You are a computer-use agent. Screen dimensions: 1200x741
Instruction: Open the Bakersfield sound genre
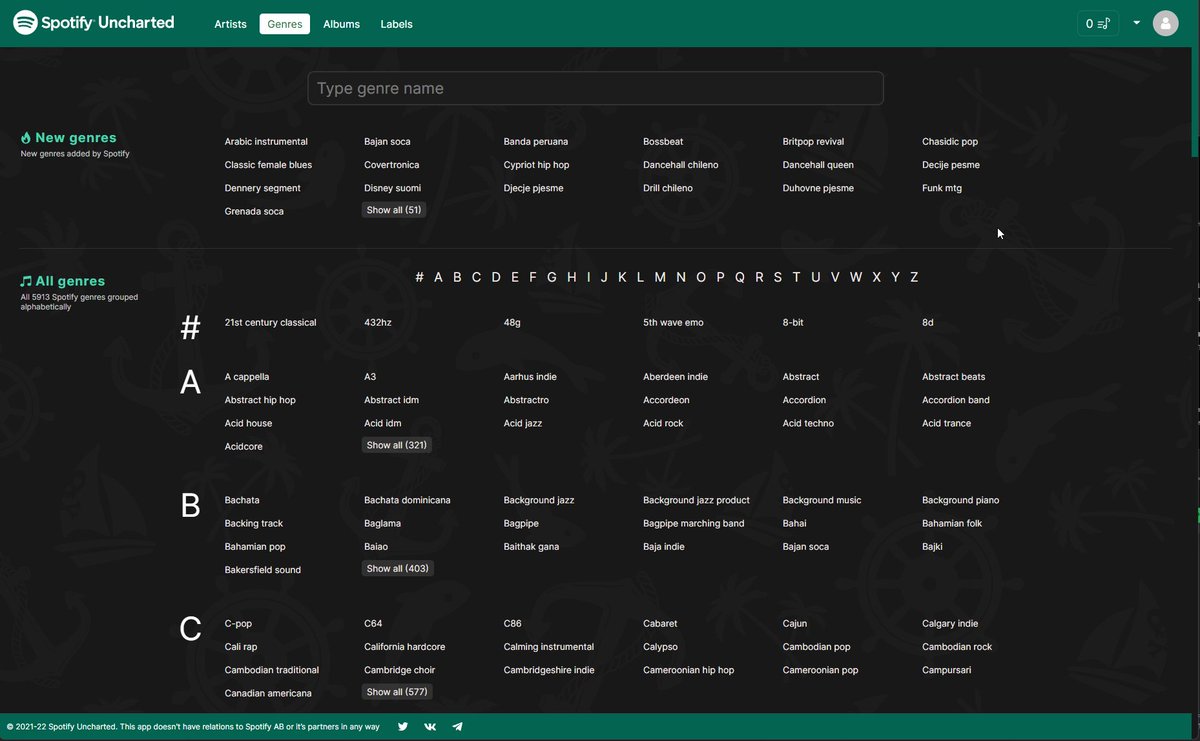tap(263, 570)
